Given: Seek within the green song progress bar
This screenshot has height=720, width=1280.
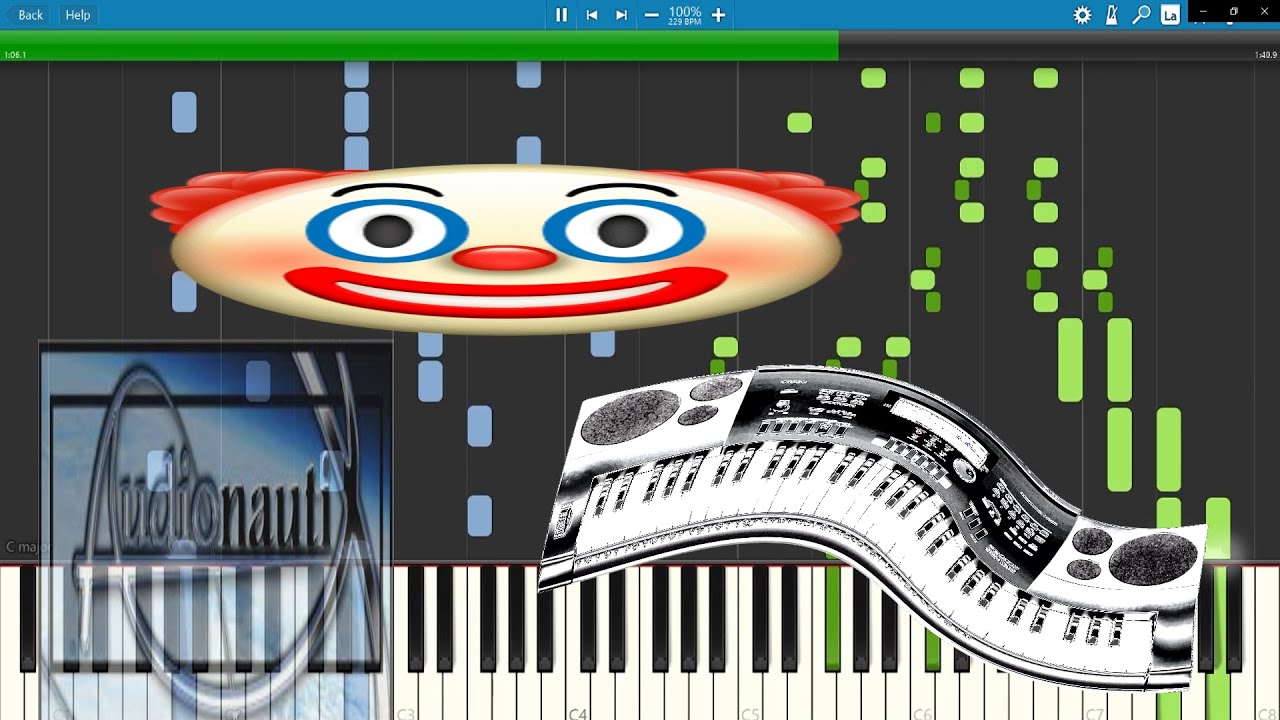Looking at the screenshot, I should click(419, 45).
